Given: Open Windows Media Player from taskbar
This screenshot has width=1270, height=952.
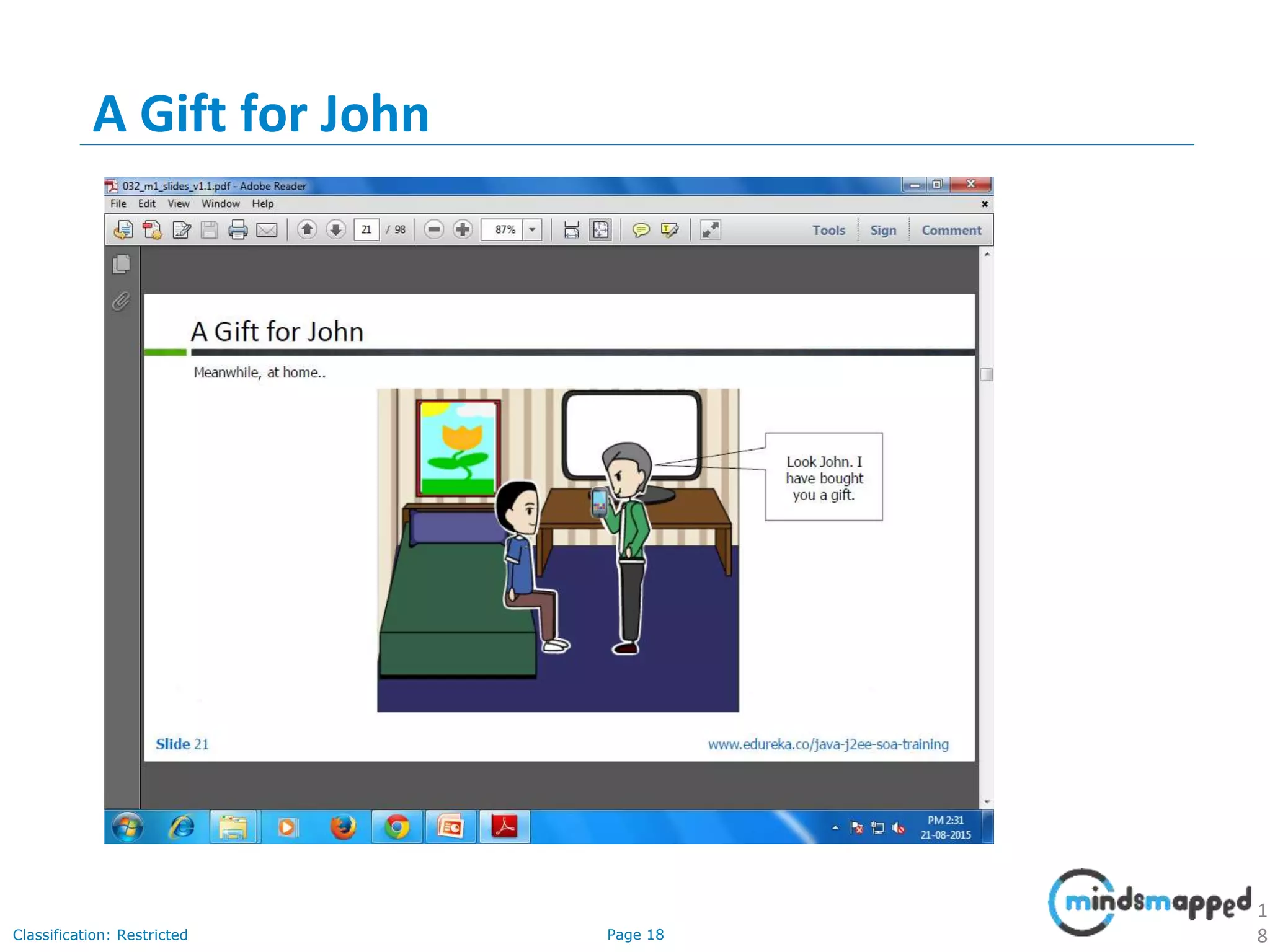Looking at the screenshot, I should 287,827.
